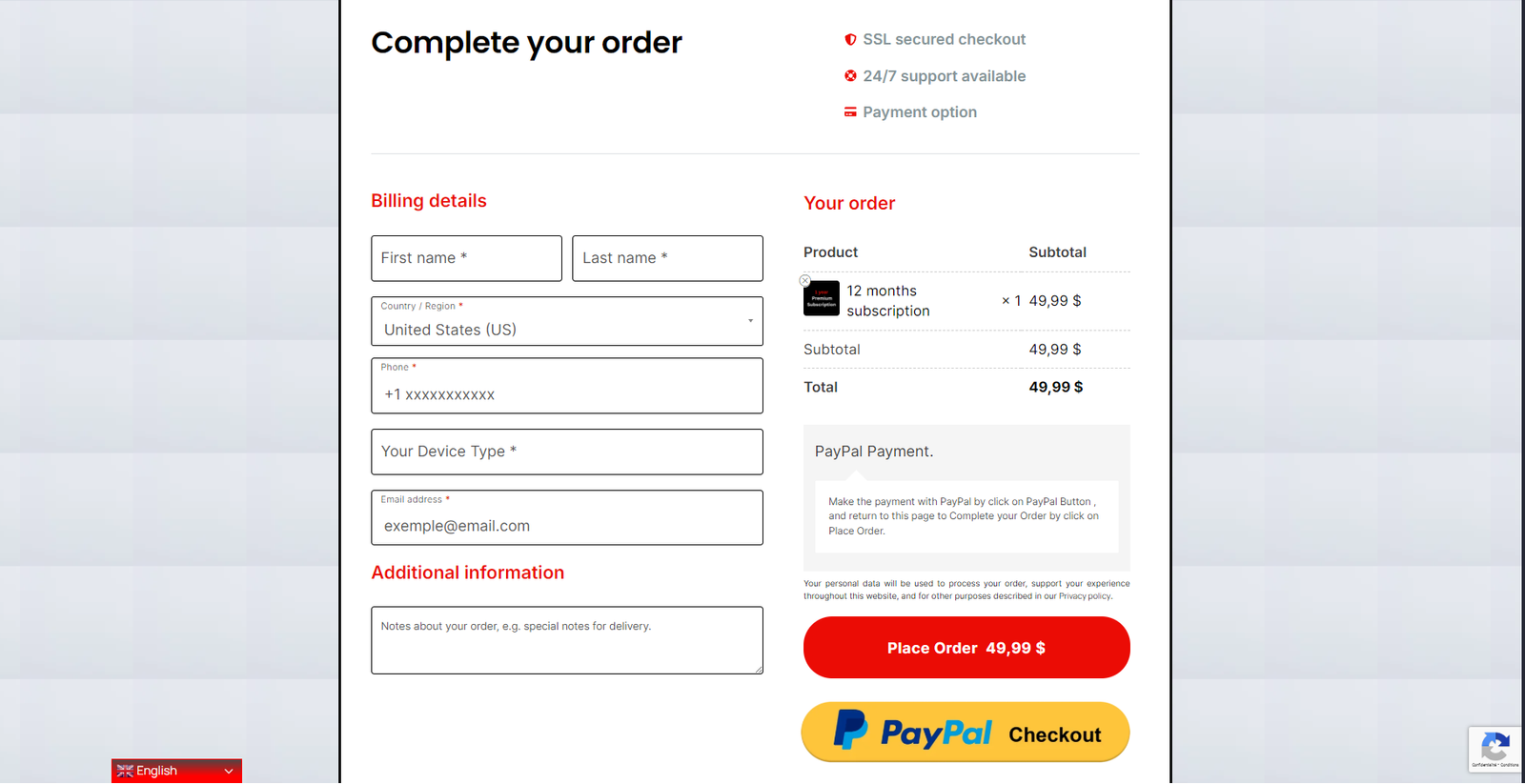The height and width of the screenshot is (784, 1525).
Task: Click the order notes text area
Action: [567, 640]
